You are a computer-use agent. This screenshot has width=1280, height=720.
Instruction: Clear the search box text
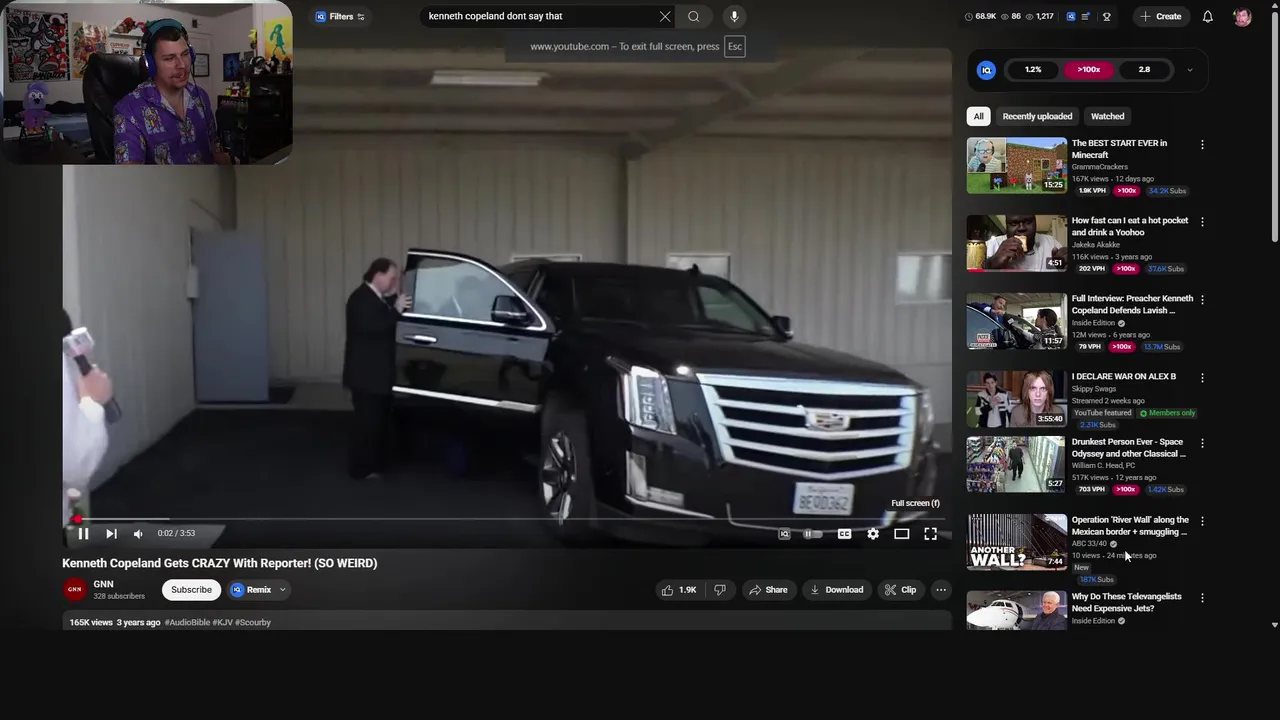click(x=665, y=16)
